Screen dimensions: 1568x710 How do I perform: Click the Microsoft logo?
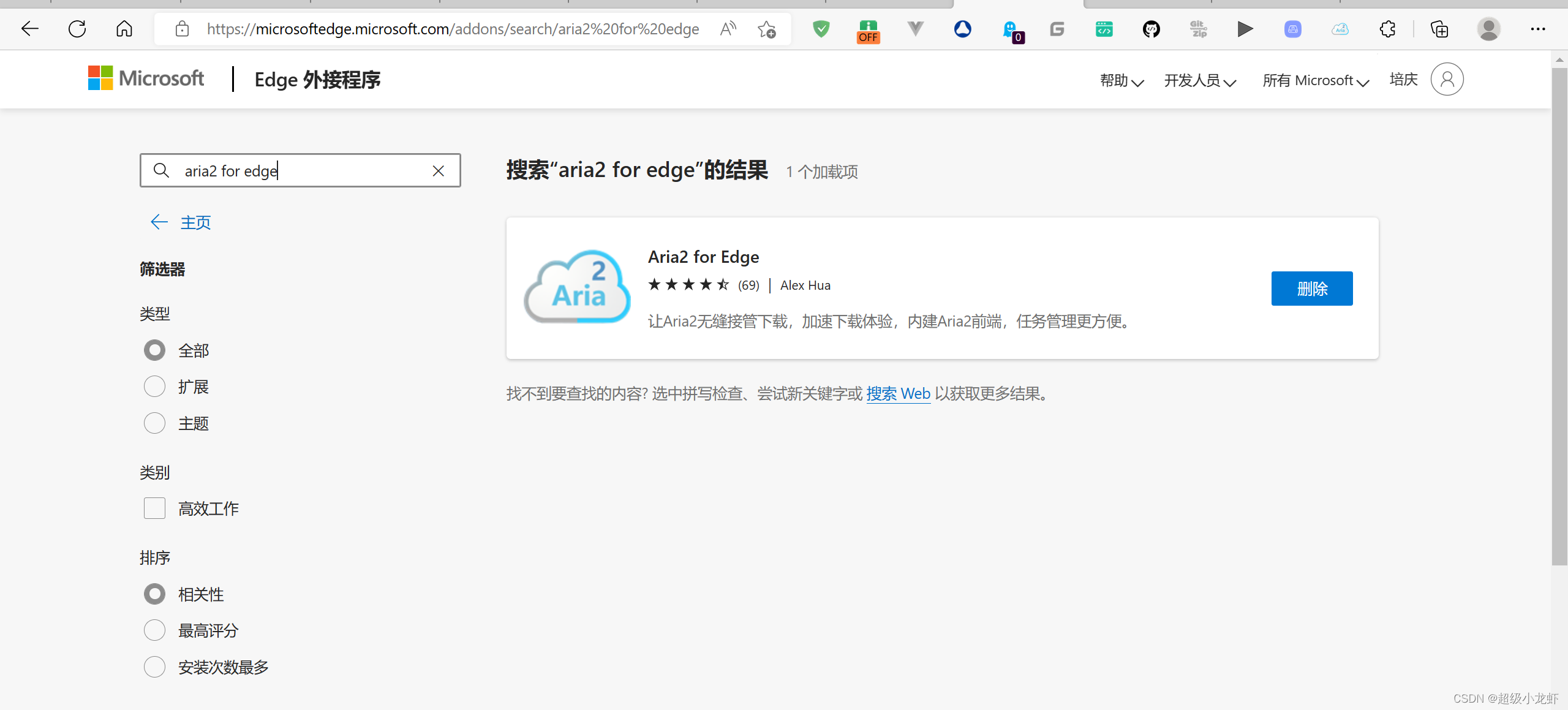coord(146,78)
